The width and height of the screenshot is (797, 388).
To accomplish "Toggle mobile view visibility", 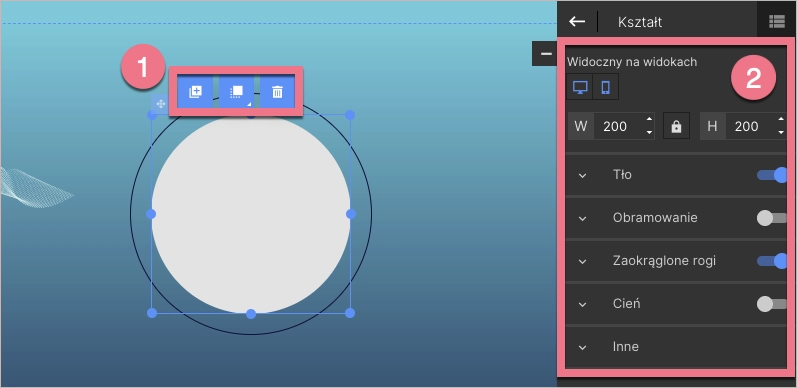I will tap(605, 87).
